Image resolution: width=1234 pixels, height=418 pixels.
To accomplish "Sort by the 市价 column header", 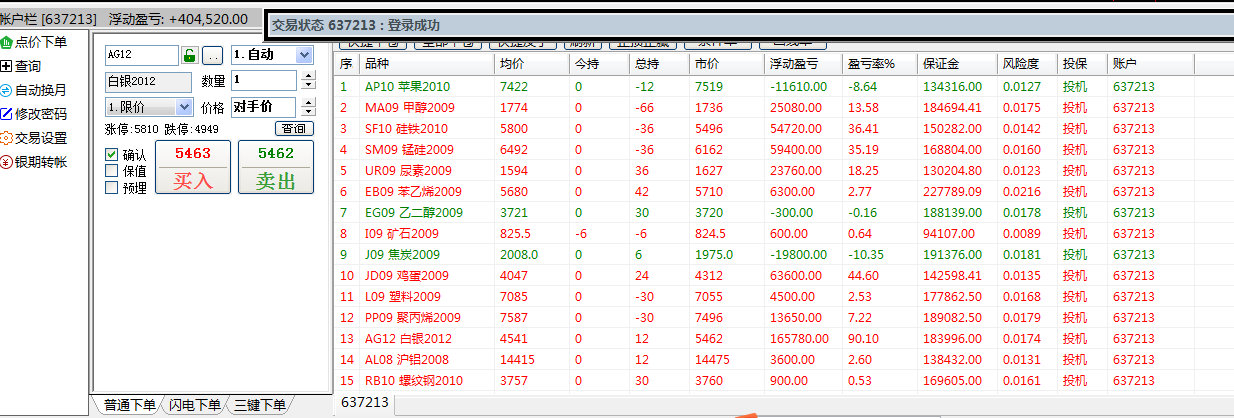I will click(727, 63).
